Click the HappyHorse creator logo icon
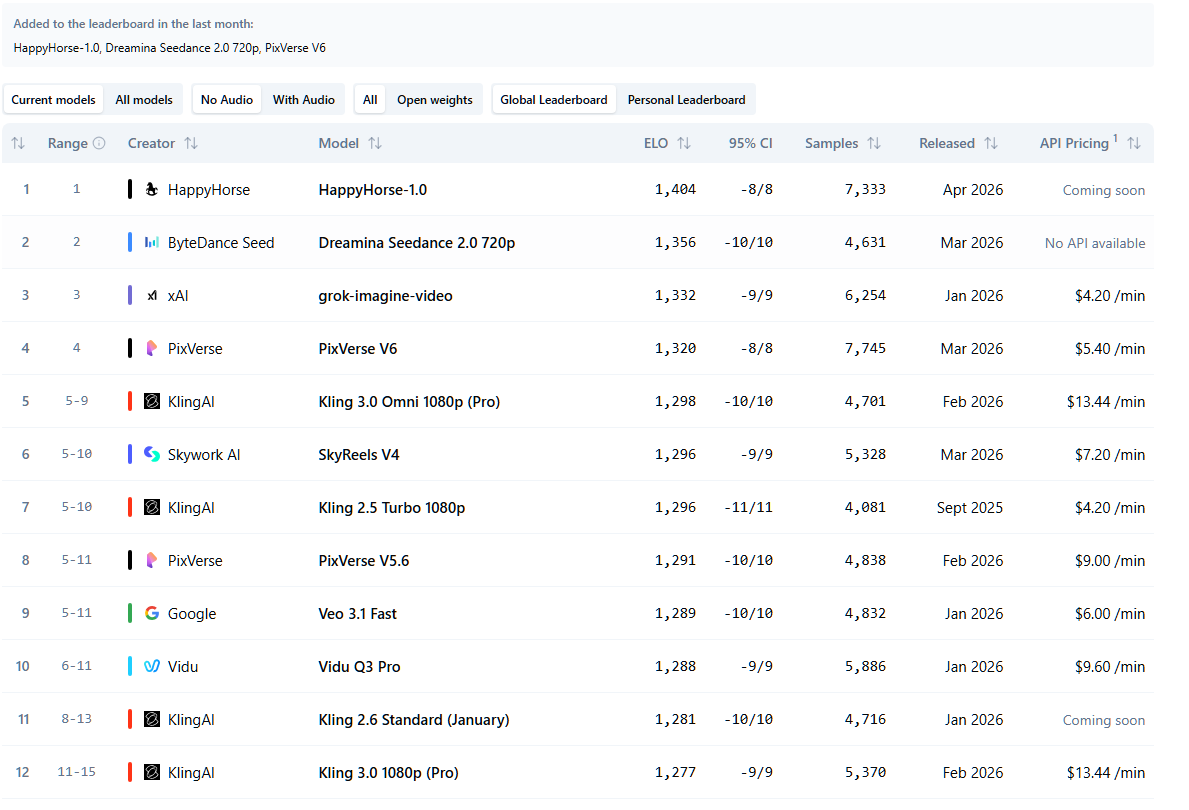This screenshot has width=1189, height=810. [x=152, y=190]
